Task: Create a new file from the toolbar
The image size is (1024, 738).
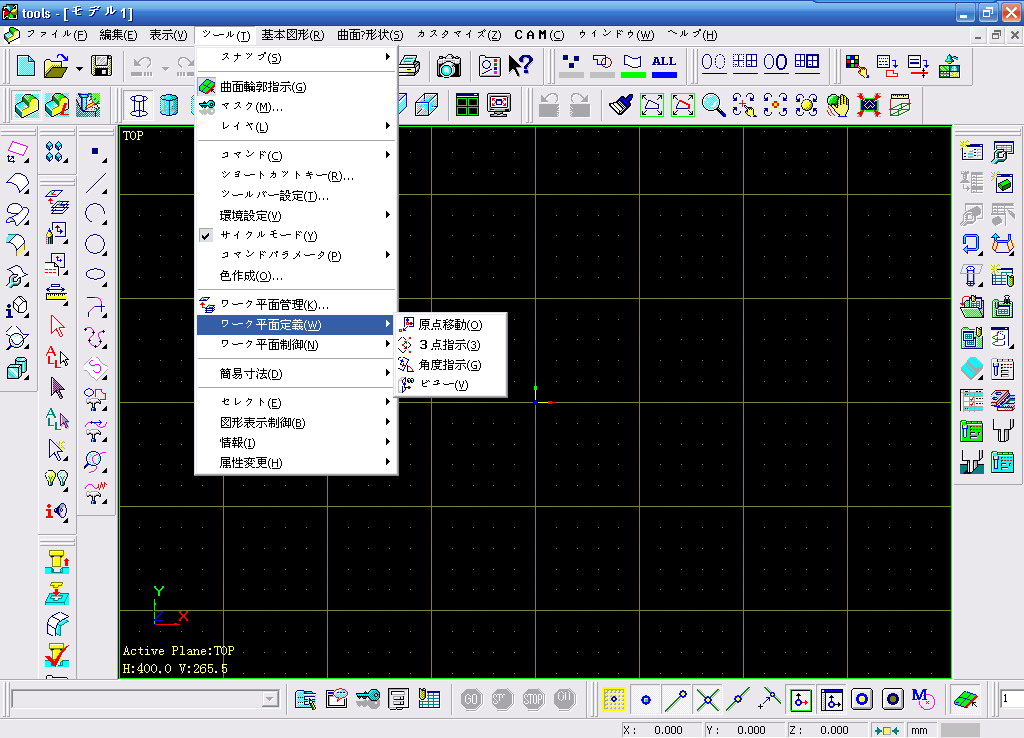Action: pos(25,65)
